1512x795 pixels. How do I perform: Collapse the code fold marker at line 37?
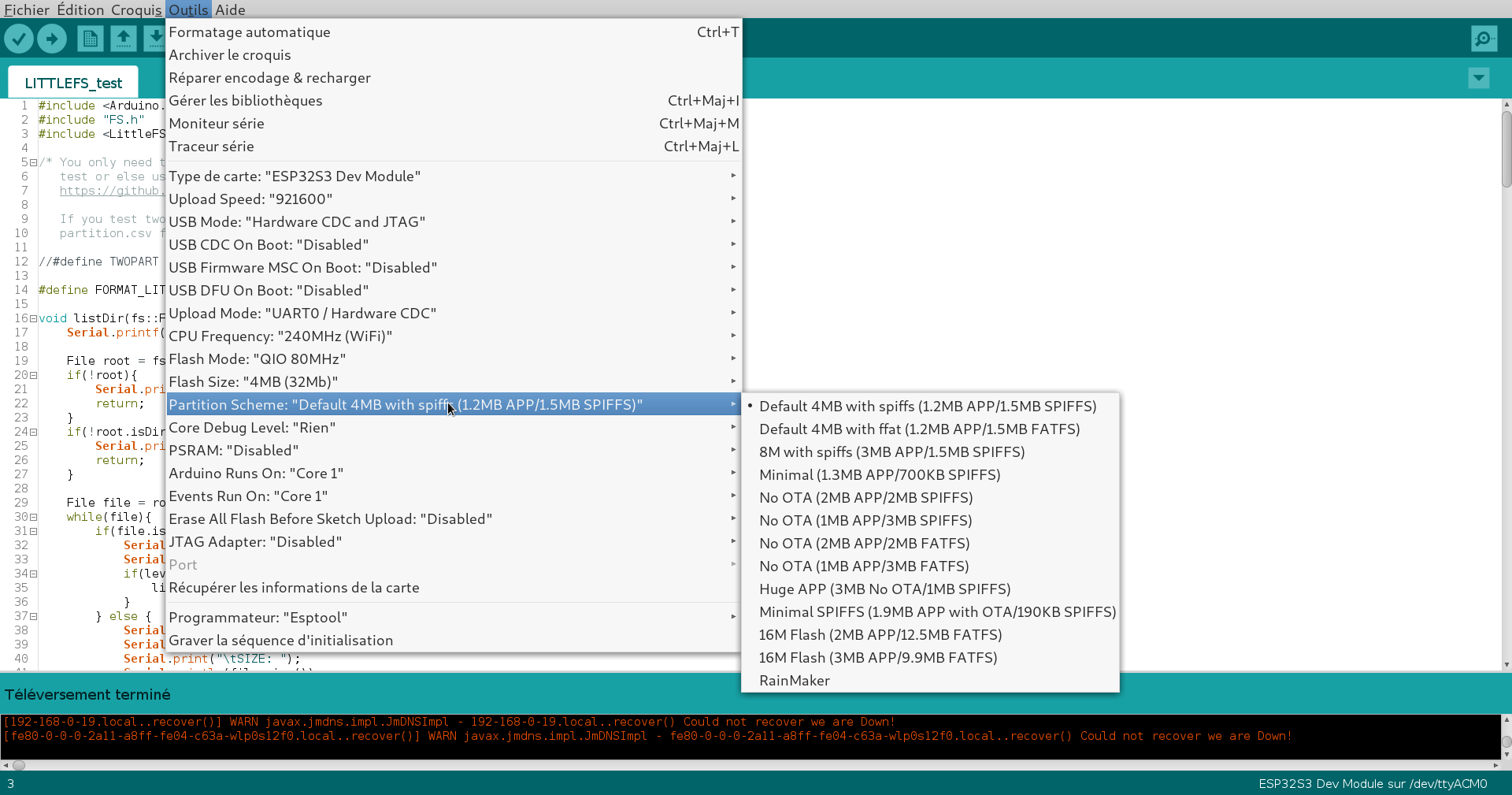[x=33, y=617]
